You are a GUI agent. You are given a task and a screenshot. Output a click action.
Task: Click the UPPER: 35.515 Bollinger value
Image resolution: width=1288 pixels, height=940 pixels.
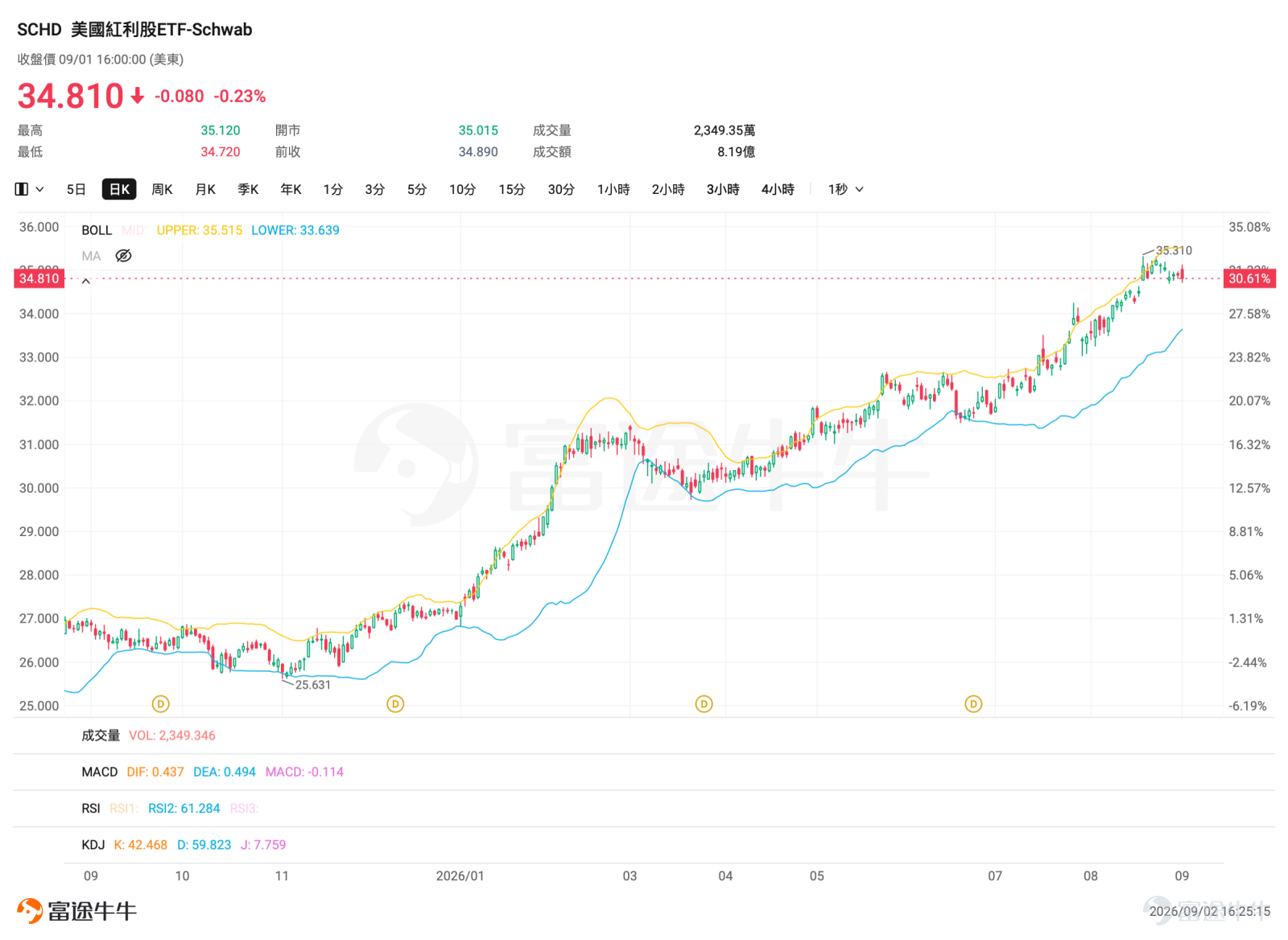point(200,230)
